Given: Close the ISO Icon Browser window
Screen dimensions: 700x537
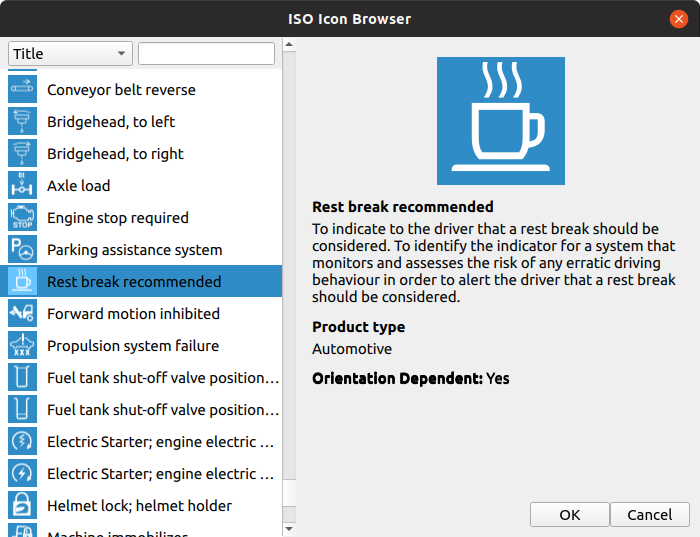Looking at the screenshot, I should coord(679,19).
